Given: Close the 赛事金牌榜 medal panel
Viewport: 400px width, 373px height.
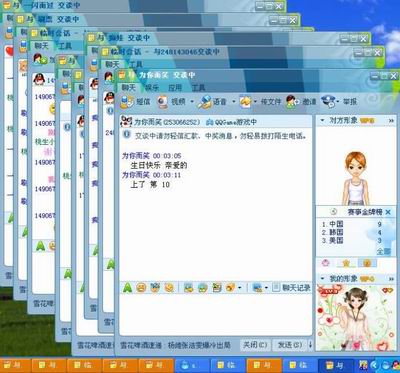Looking at the screenshot, I should click(x=388, y=212).
